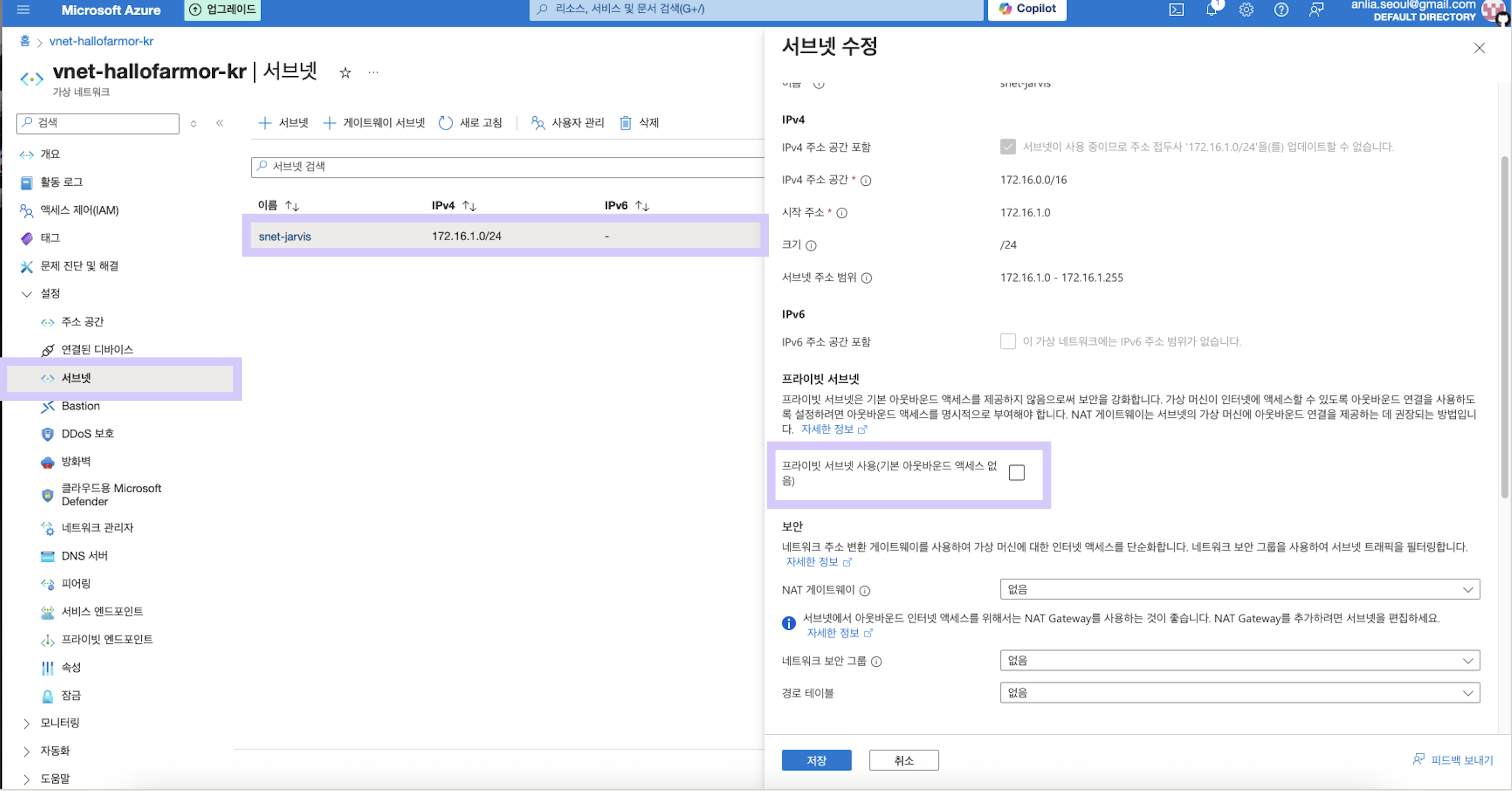Screen dimensions: 1512x791
Task: Open the Azure hamburger menu
Action: [x=23, y=9]
